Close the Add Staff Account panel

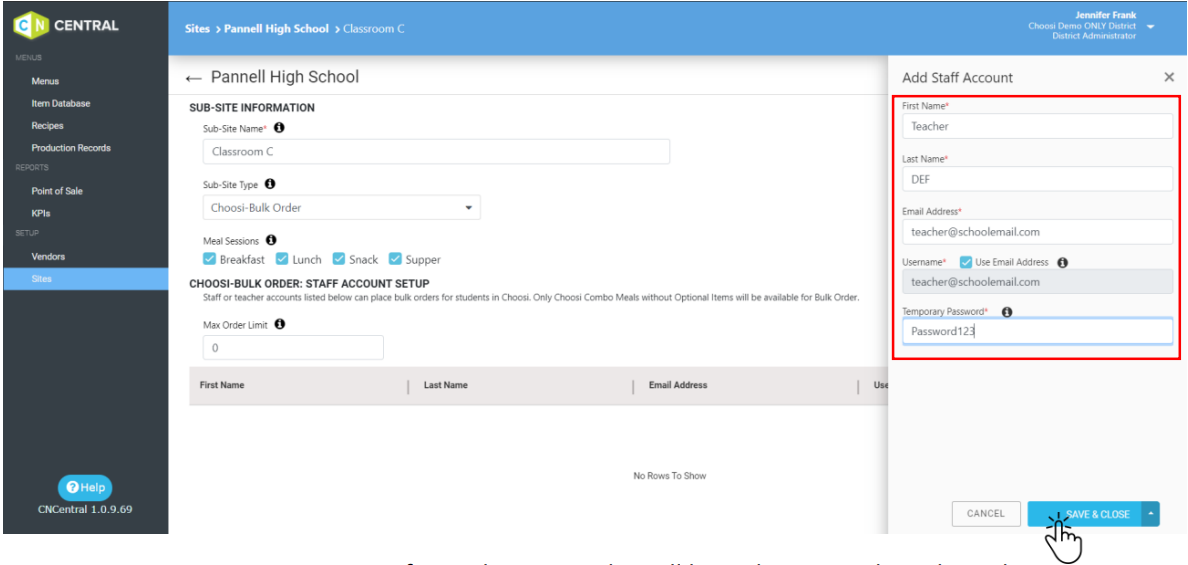[x=1168, y=77]
